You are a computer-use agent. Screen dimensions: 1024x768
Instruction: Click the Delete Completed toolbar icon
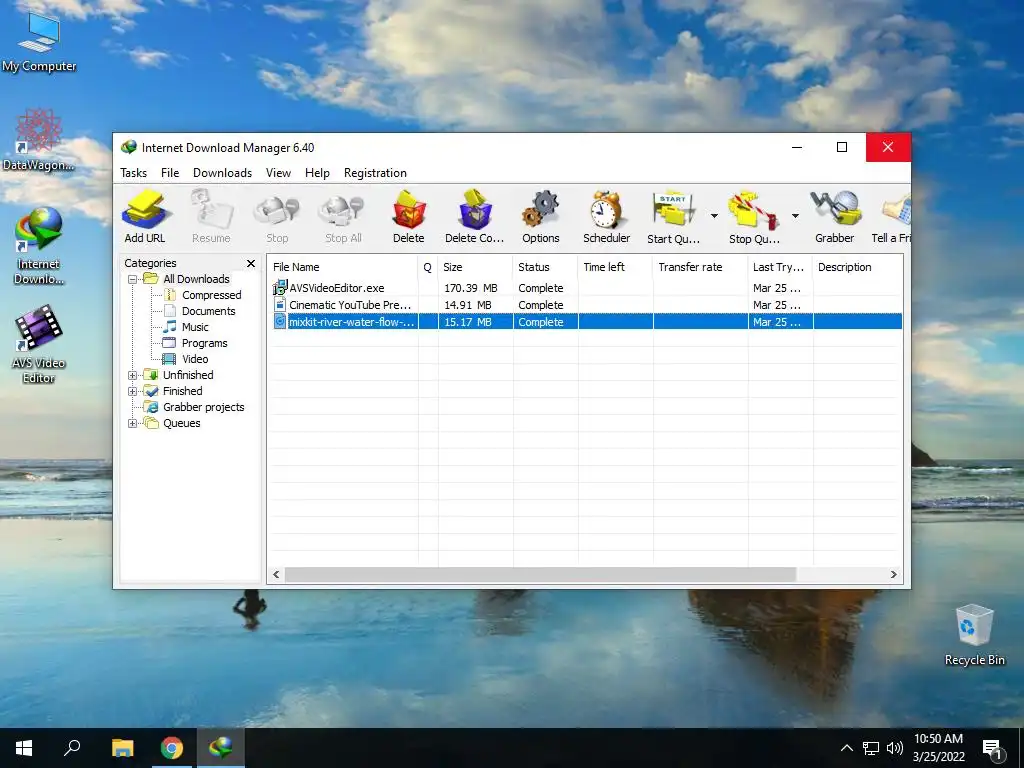pos(475,217)
